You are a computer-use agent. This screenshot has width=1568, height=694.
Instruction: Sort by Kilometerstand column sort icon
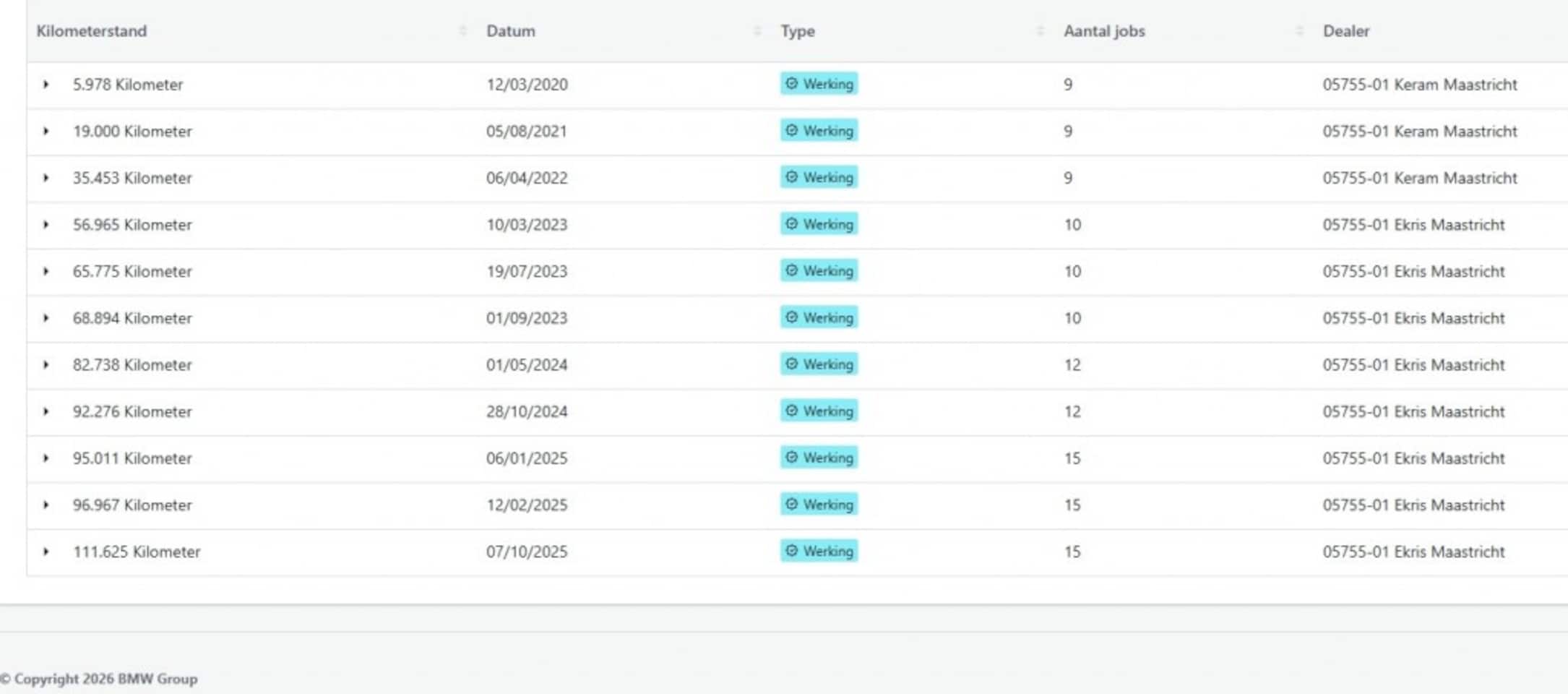point(462,31)
